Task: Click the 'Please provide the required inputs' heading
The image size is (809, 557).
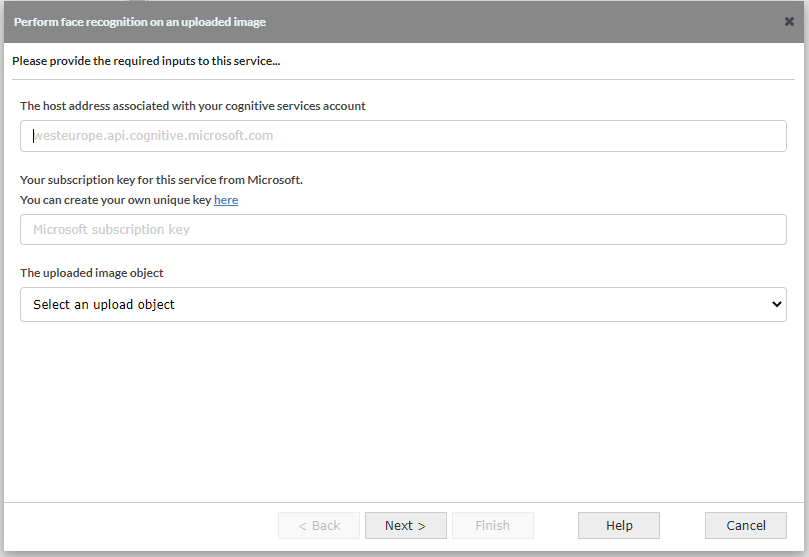Action: point(146,61)
